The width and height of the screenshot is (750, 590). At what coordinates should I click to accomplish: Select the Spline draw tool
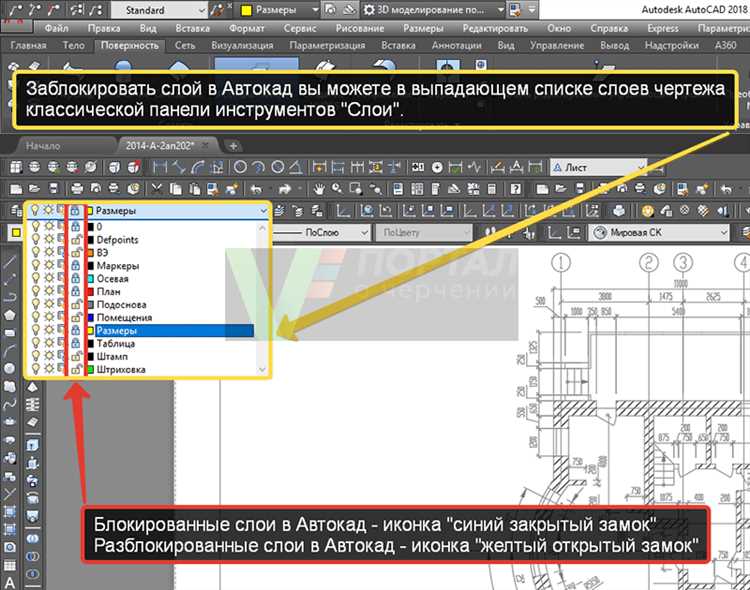coord(10,404)
